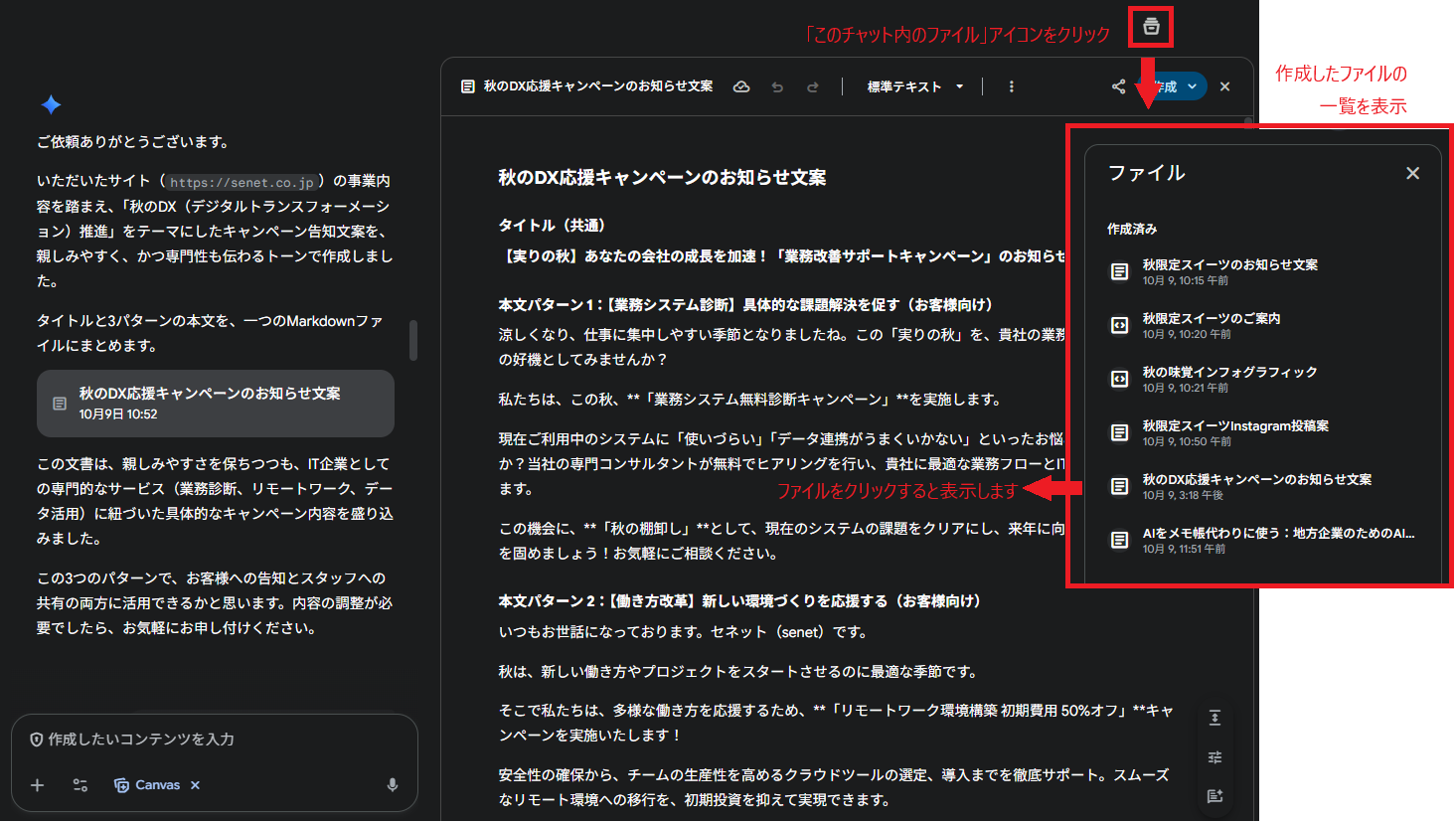Open the canvas share icon
Image resolution: width=1456 pixels, height=823 pixels.
pos(1118,86)
